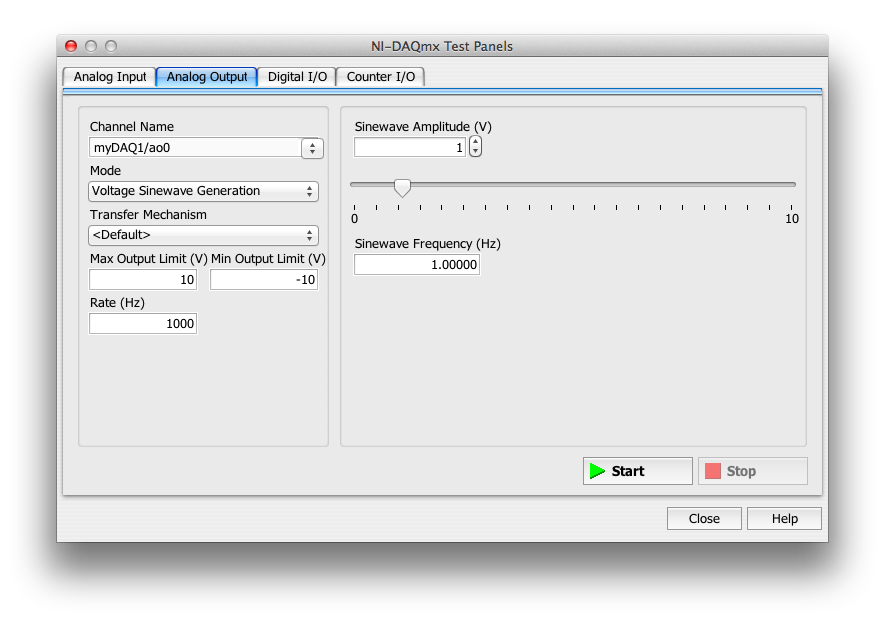885x621 pixels.
Task: Click the Close button
Action: point(704,519)
